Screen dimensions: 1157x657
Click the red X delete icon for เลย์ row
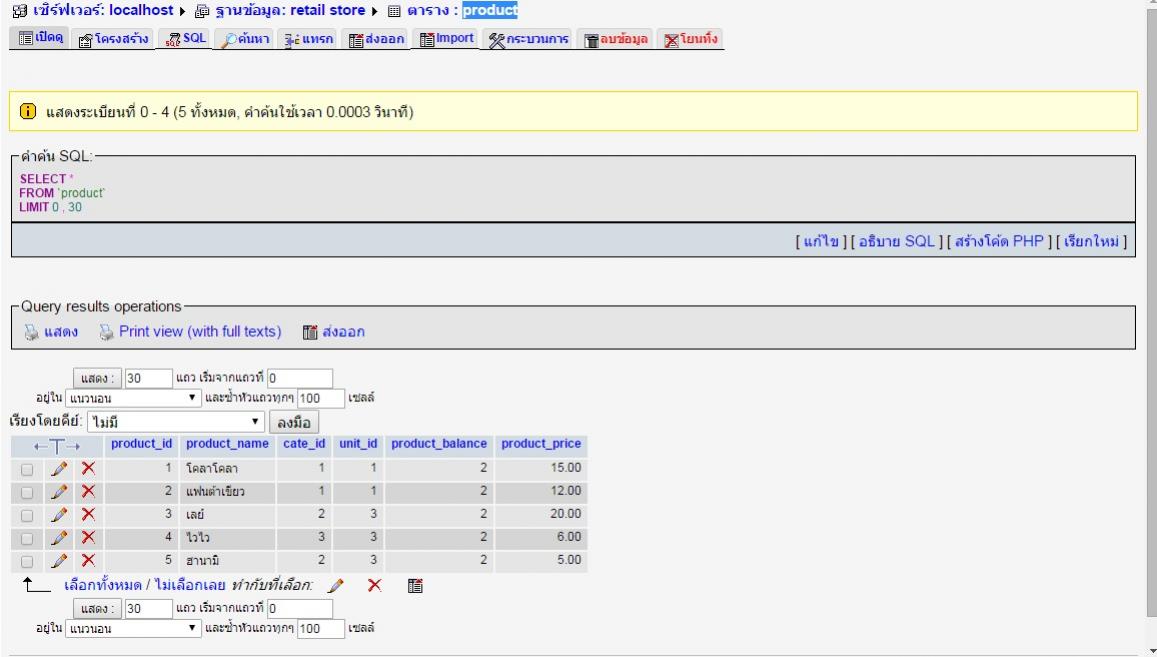[88, 514]
